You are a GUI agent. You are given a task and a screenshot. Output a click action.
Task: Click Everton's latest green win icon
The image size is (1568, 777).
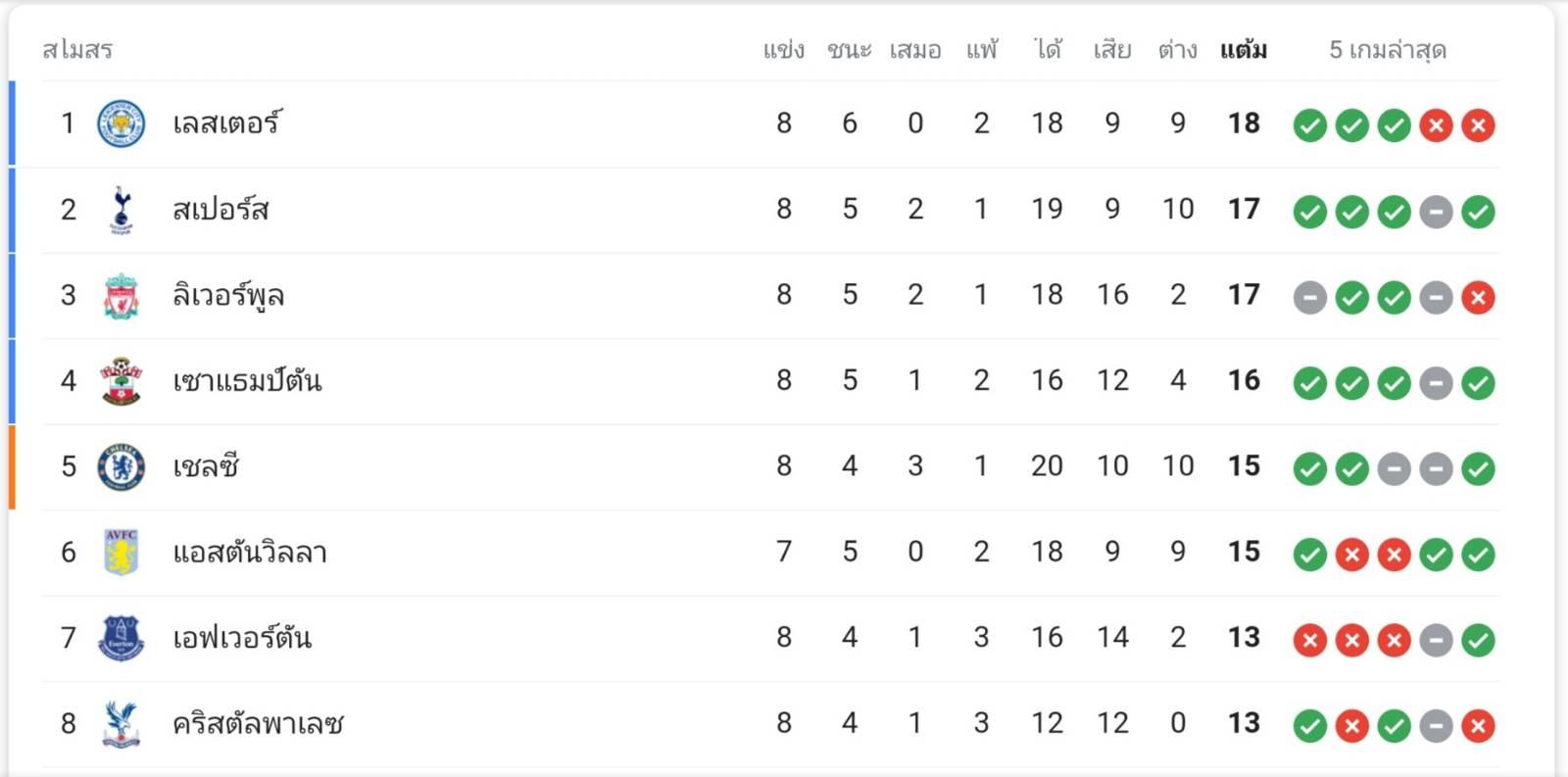pos(1478,640)
